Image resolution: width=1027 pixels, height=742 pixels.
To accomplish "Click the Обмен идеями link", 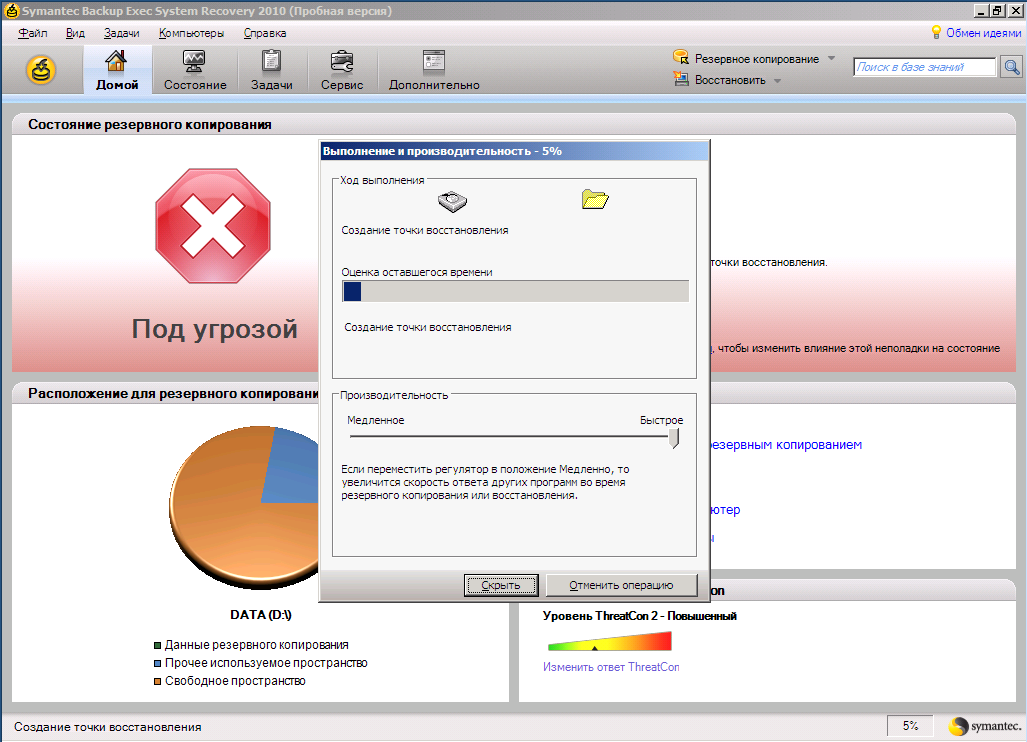I will pos(983,33).
